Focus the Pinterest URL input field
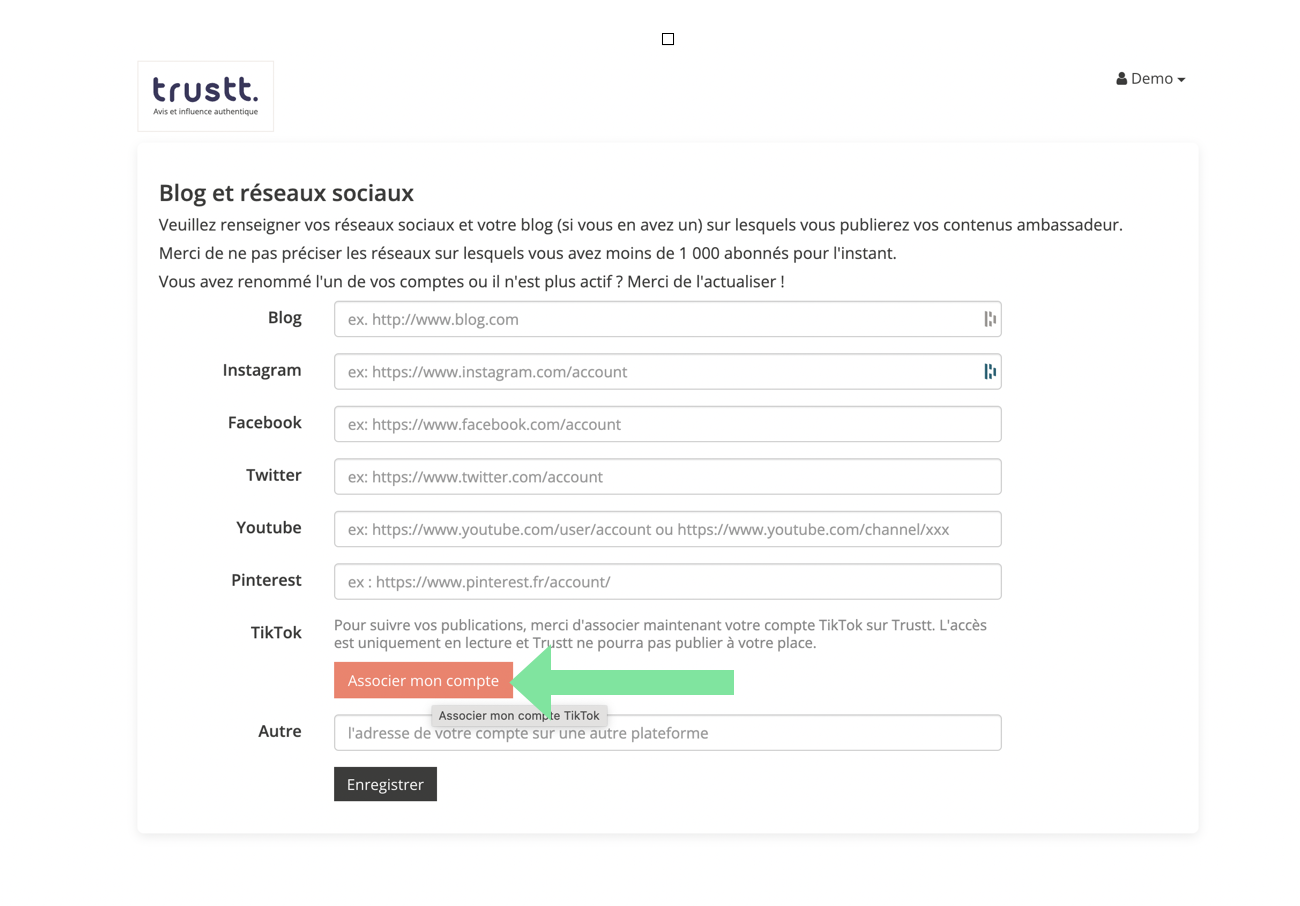 pos(667,582)
